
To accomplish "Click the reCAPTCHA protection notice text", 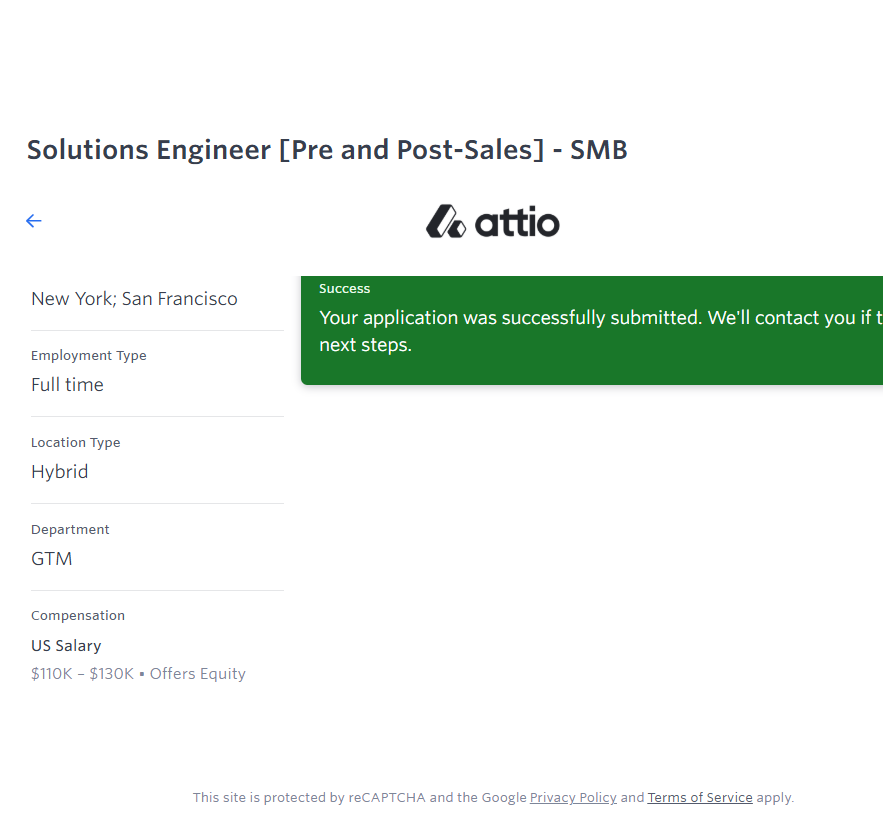I will (359, 798).
